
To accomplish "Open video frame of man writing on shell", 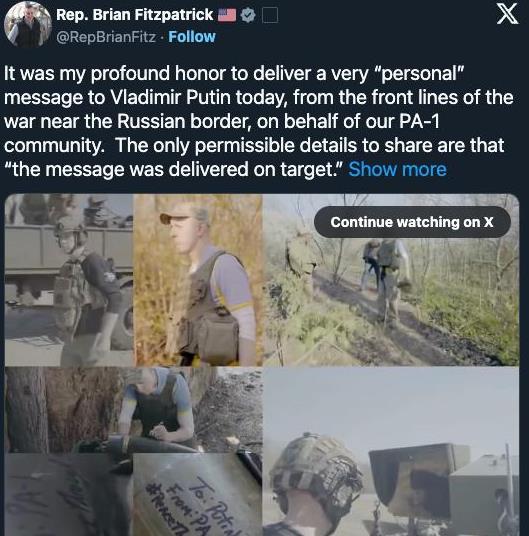I will tap(134, 410).
